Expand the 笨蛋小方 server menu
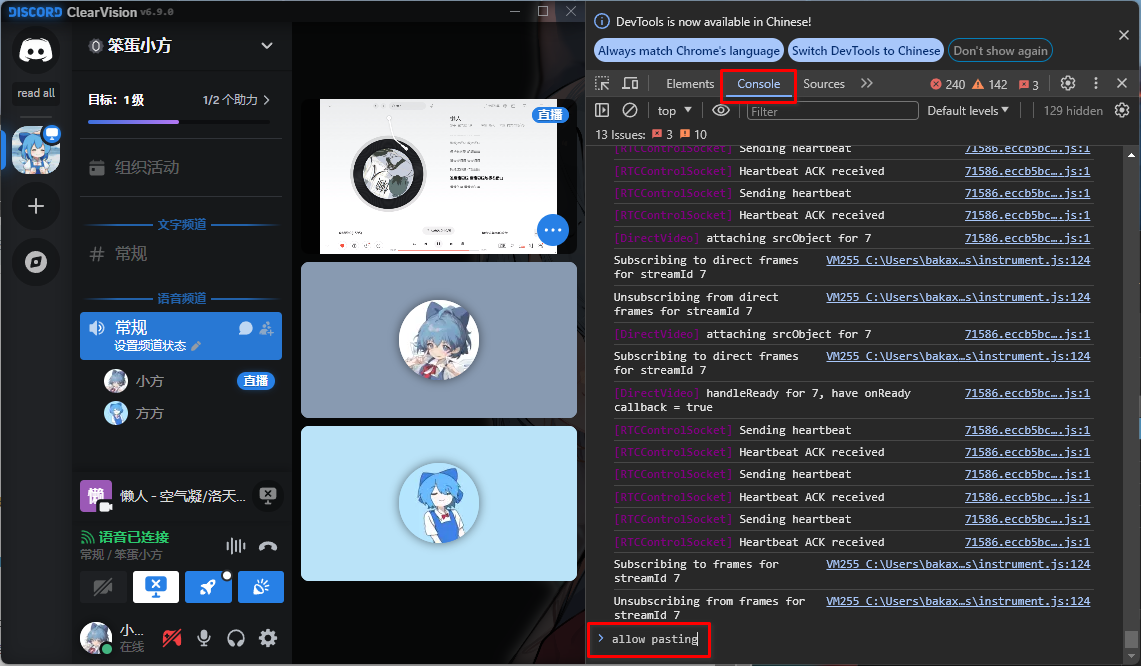This screenshot has width=1141, height=666. click(x=267, y=46)
